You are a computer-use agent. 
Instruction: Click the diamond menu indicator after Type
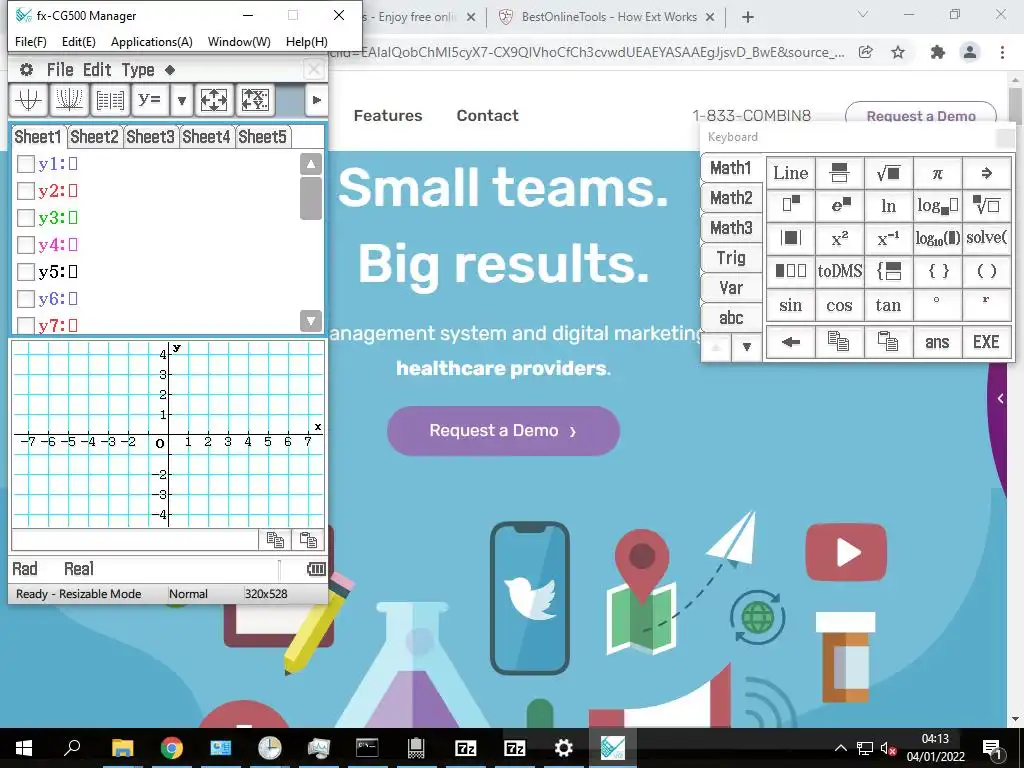pos(170,70)
